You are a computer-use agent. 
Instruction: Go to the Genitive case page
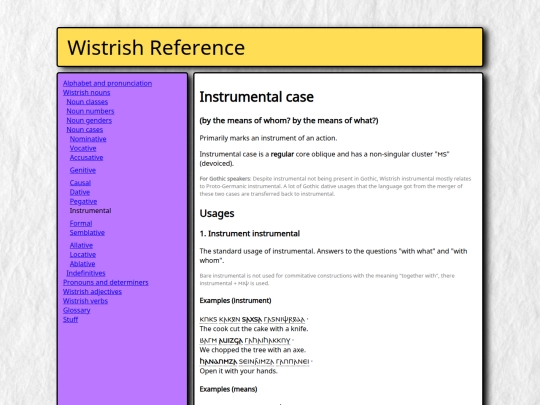click(83, 170)
